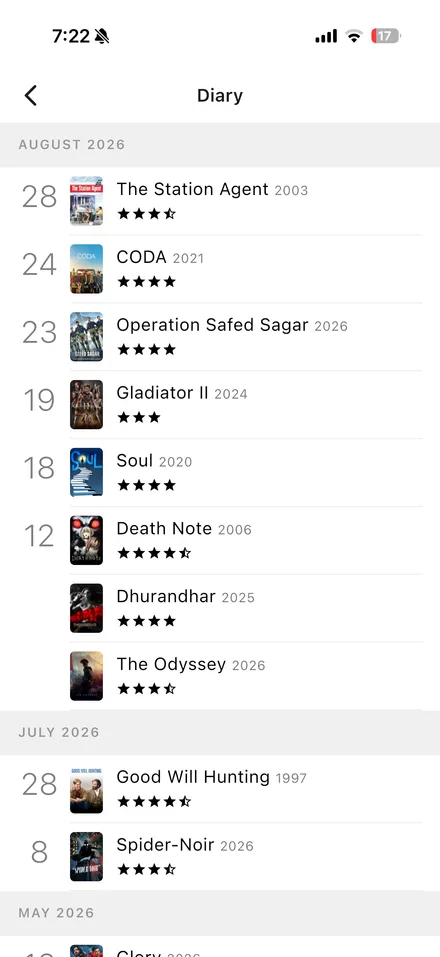Screen dimensions: 440x957
Task: Tap the CODA poster thumbnail
Action: click(x=86, y=269)
